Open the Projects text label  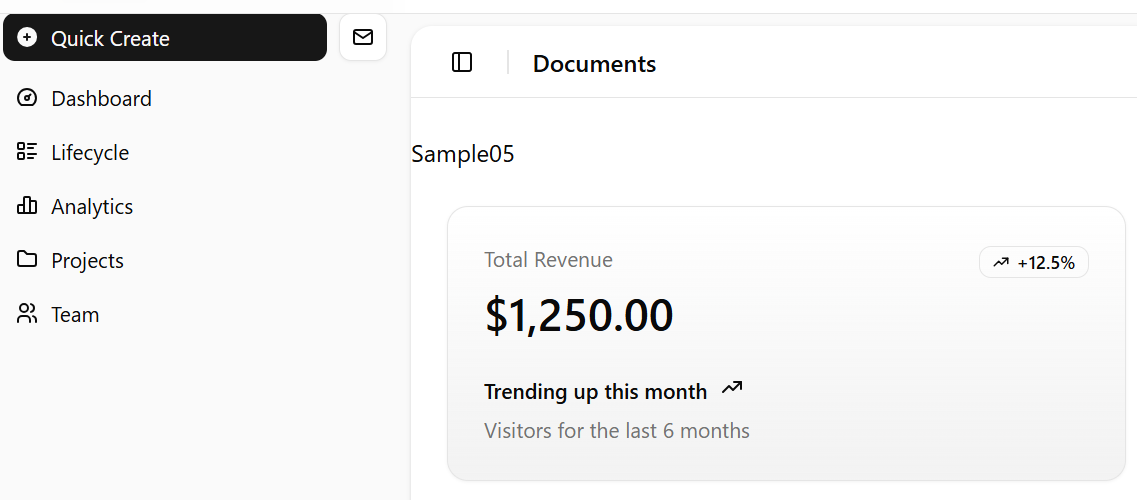87,260
